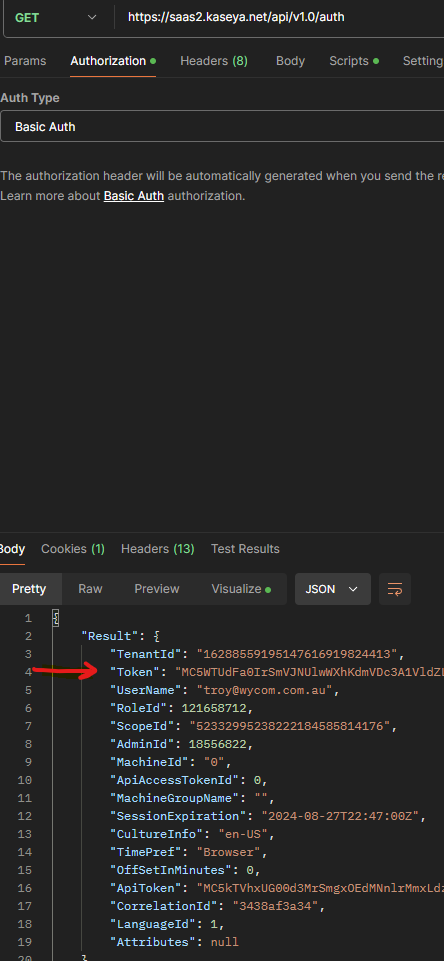444x961 pixels.
Task: Click the ApiToken value on line 16
Action: click(320, 888)
